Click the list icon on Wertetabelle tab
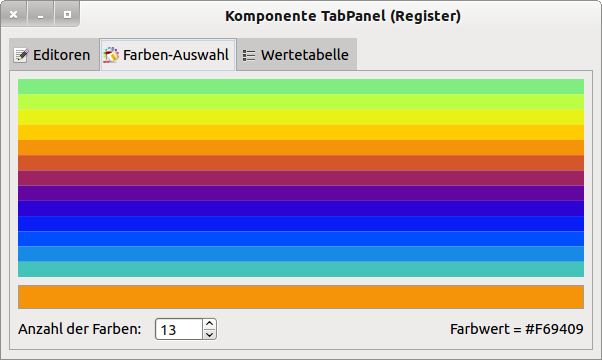 249,55
